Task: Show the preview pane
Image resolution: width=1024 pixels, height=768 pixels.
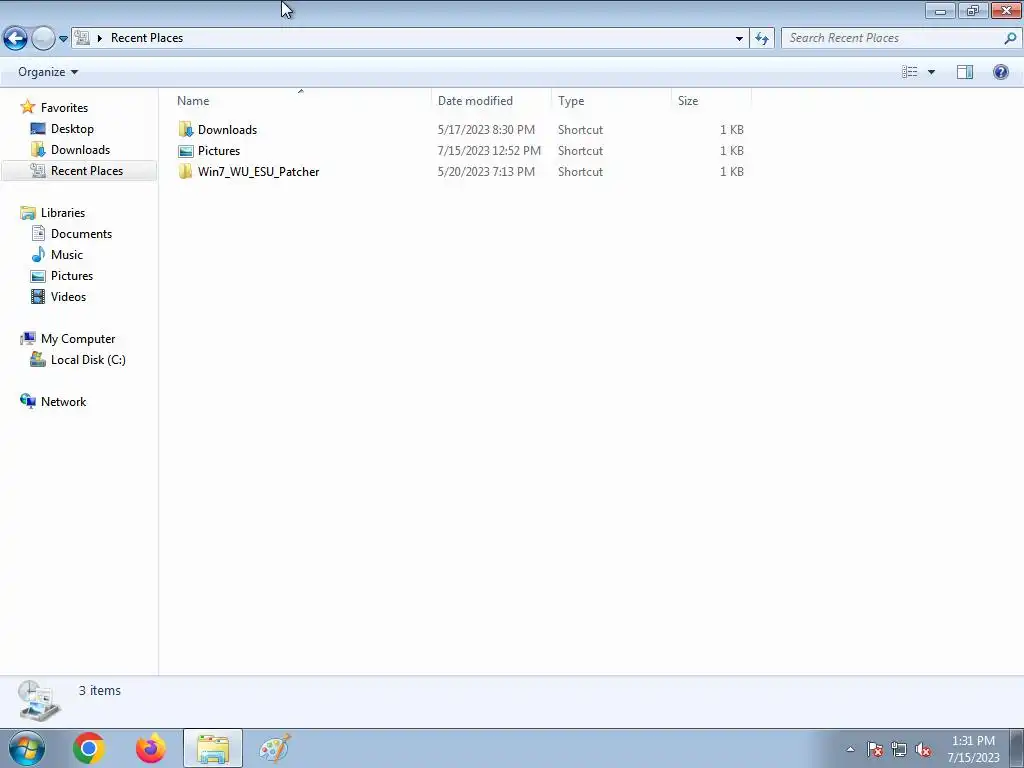Action: [965, 72]
